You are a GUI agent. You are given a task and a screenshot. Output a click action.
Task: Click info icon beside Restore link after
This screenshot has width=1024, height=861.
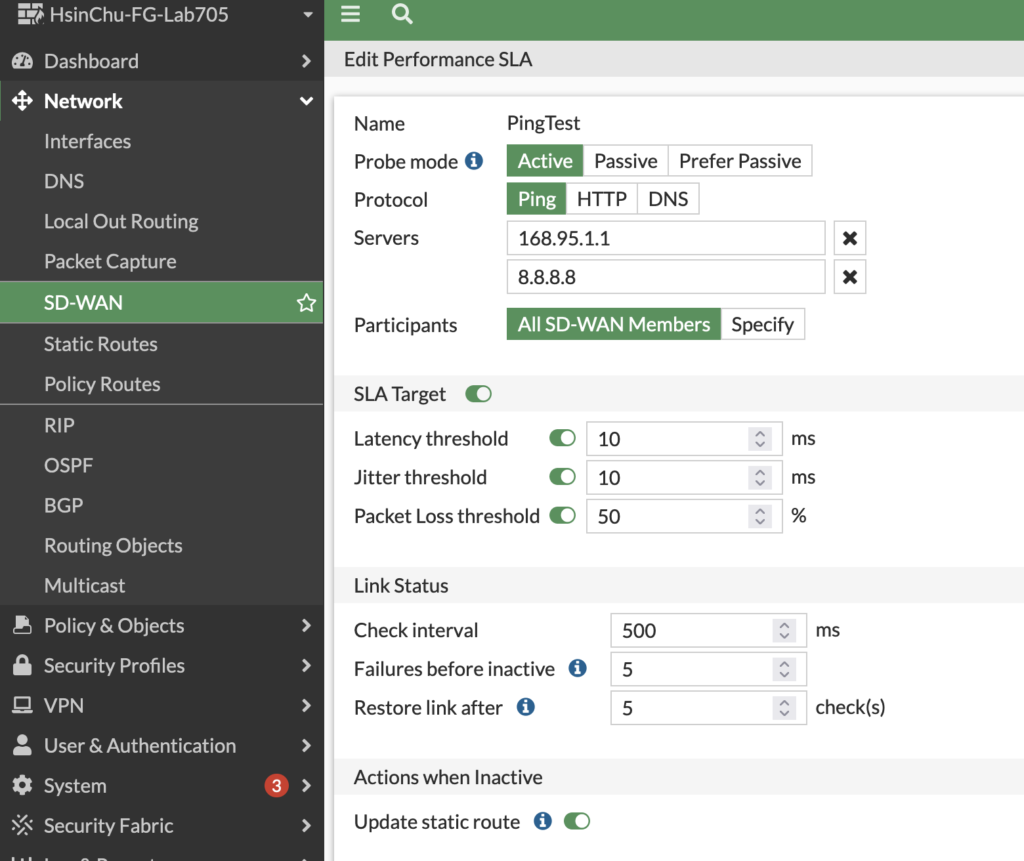pyautogui.click(x=525, y=707)
